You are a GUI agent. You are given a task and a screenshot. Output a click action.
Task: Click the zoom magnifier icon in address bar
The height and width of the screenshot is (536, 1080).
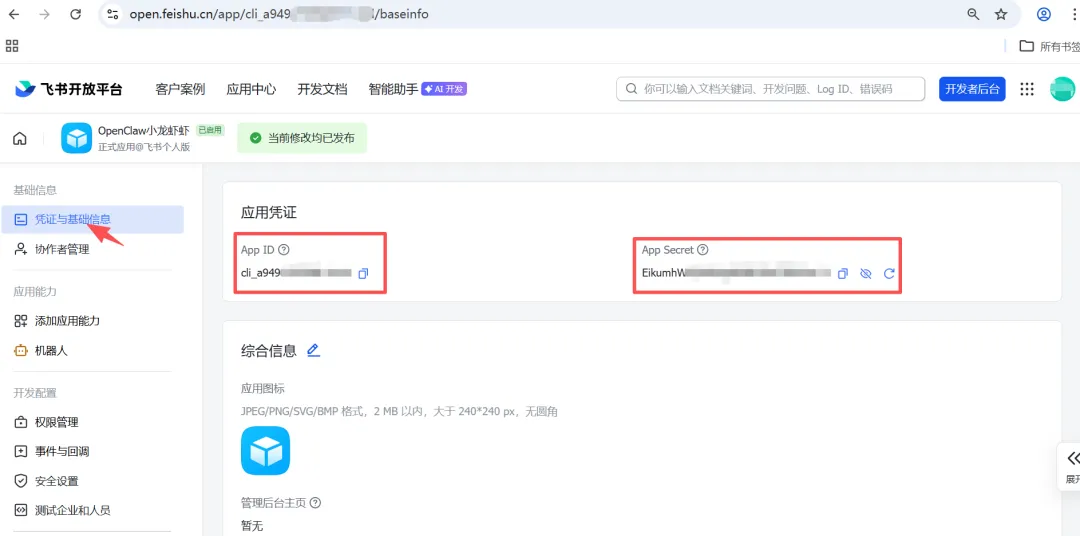click(973, 14)
